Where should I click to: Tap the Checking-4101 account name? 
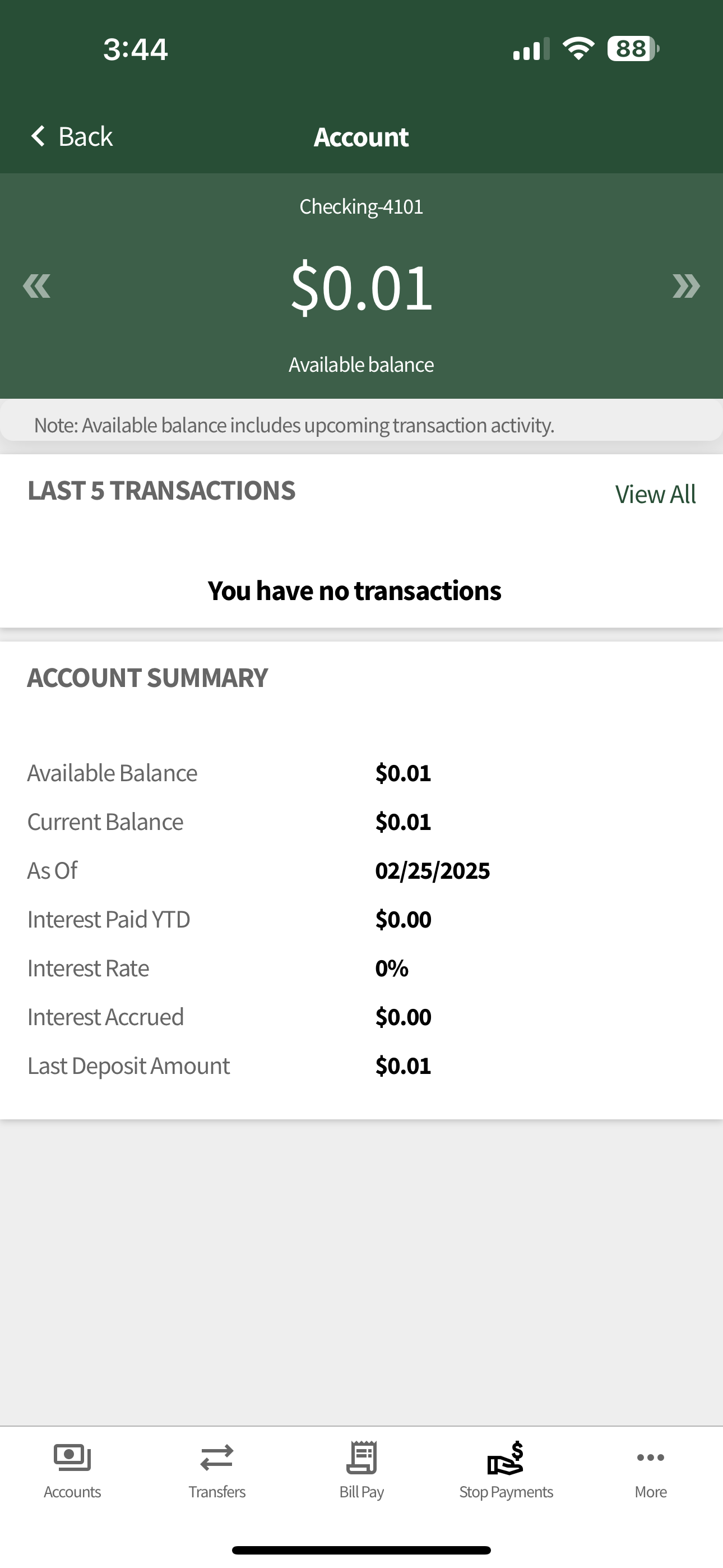click(361, 206)
